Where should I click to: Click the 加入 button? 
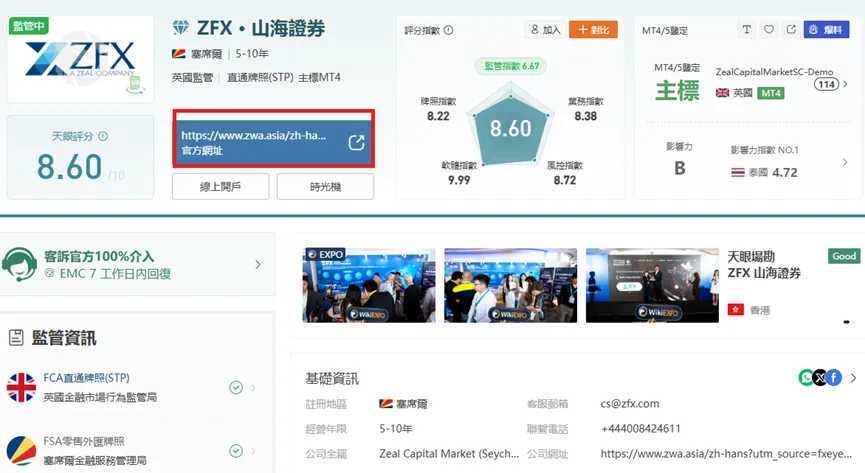point(545,30)
